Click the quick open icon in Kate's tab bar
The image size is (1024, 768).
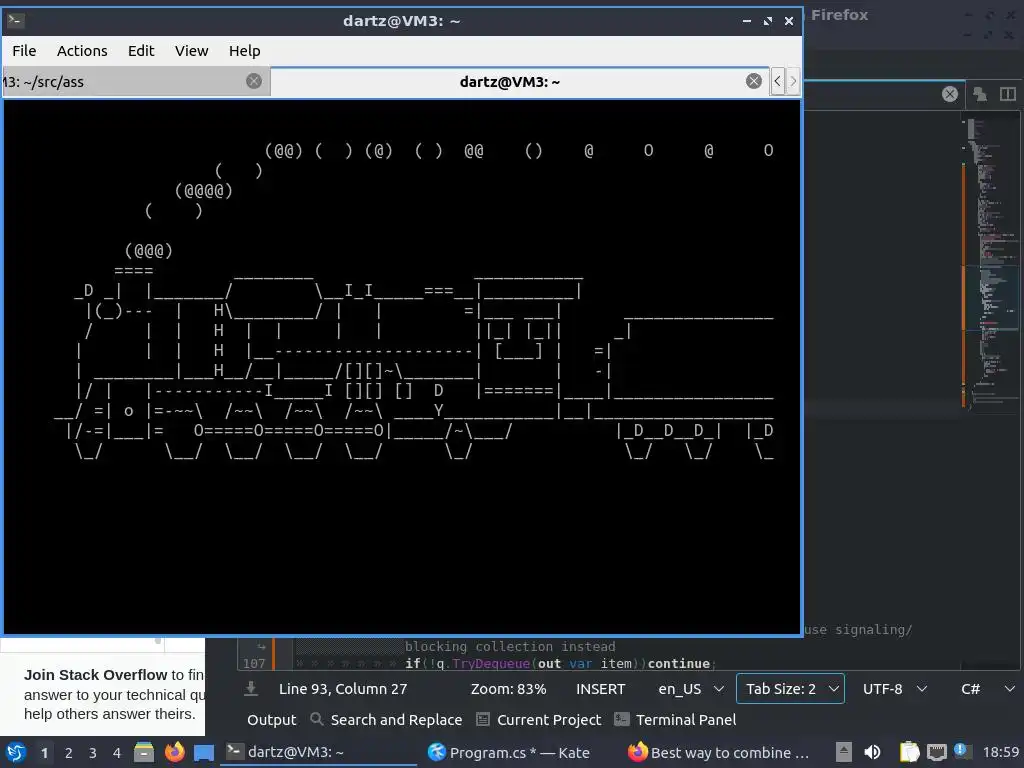pos(980,94)
